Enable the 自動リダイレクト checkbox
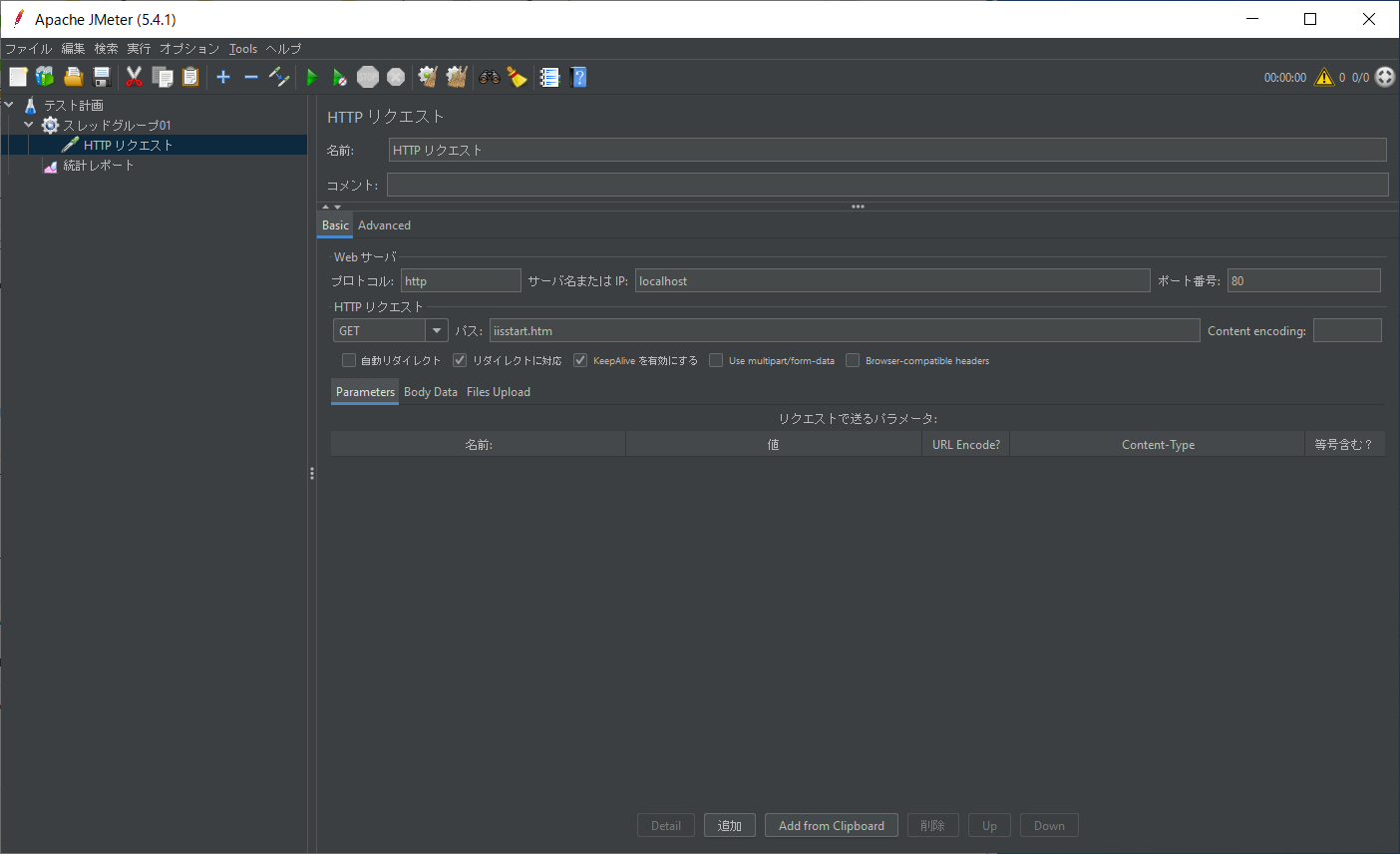Image resolution: width=1400 pixels, height=854 pixels. pyautogui.click(x=349, y=360)
